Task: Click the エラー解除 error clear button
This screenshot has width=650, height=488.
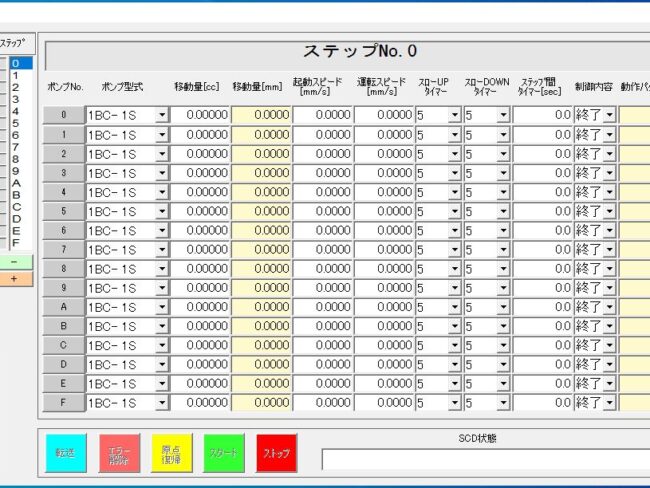Action: tap(119, 453)
